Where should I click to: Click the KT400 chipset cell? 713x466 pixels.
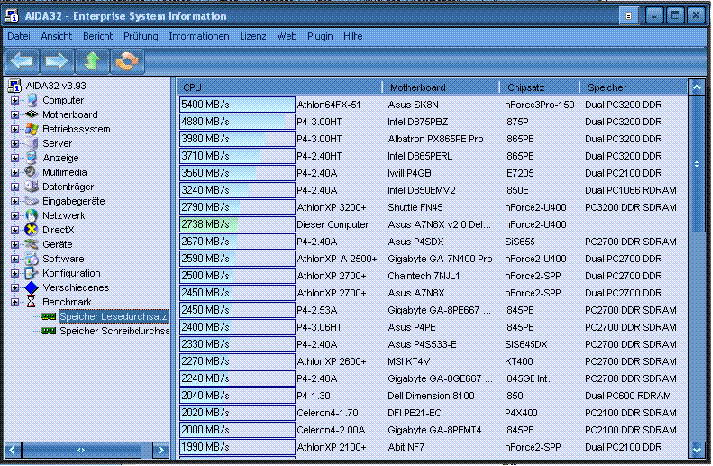[520, 361]
